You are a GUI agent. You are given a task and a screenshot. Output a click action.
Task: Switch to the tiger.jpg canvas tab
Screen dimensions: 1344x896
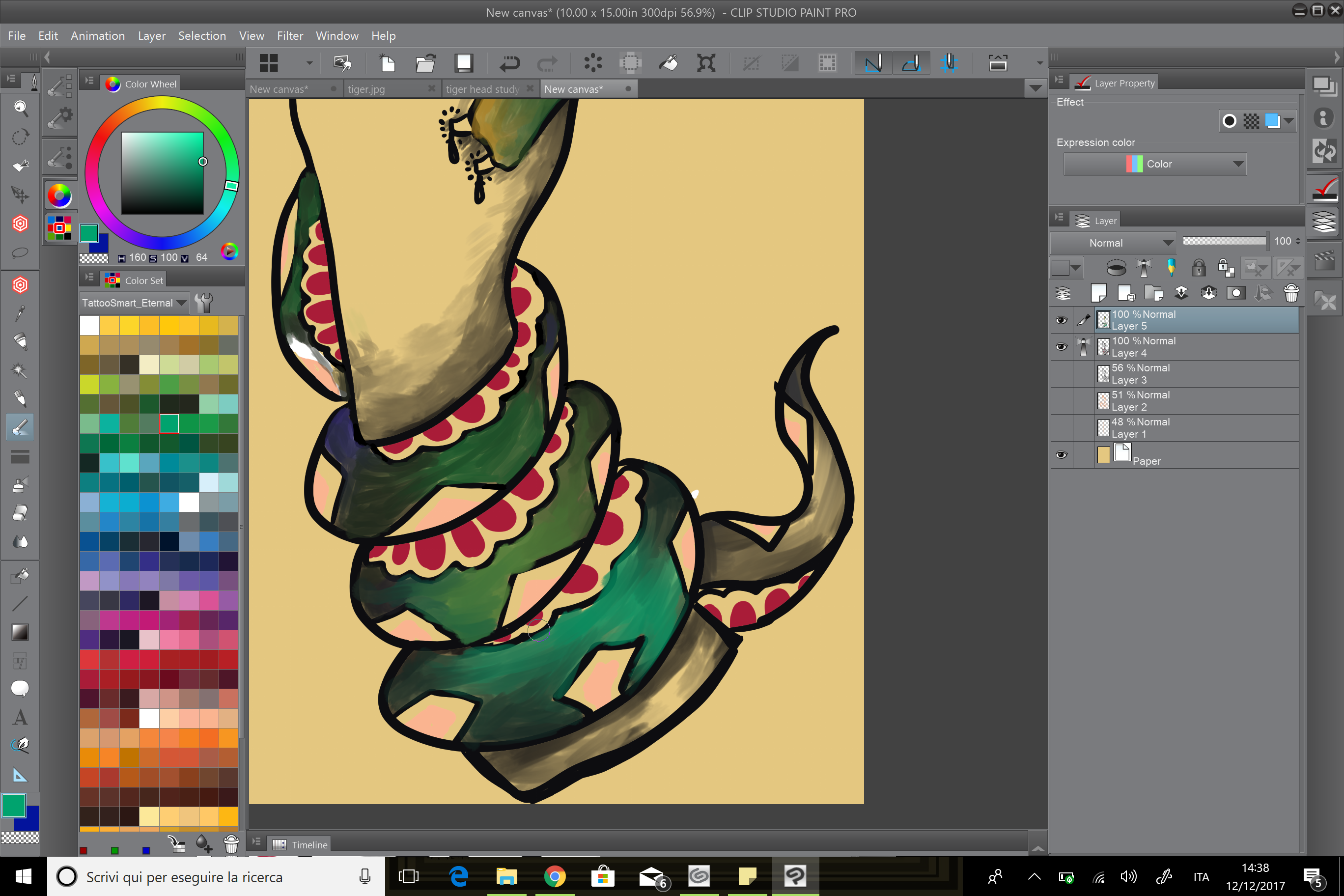tap(367, 89)
